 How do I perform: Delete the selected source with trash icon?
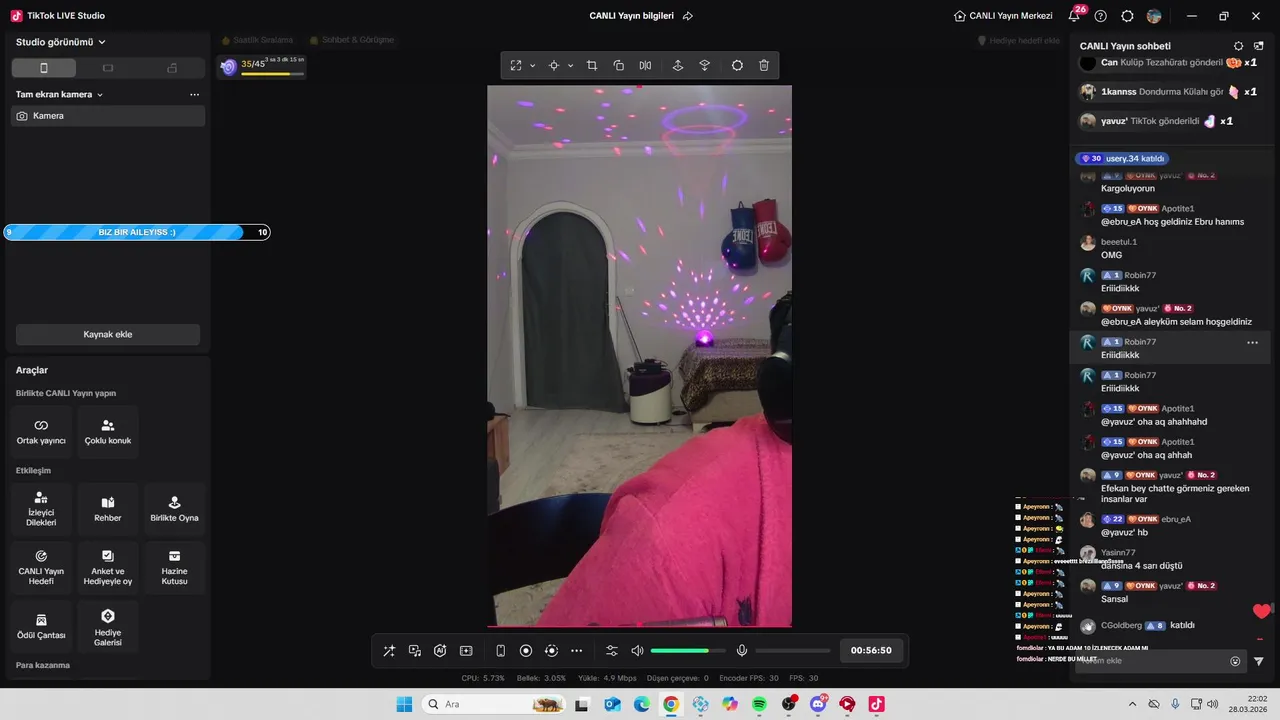tap(764, 65)
